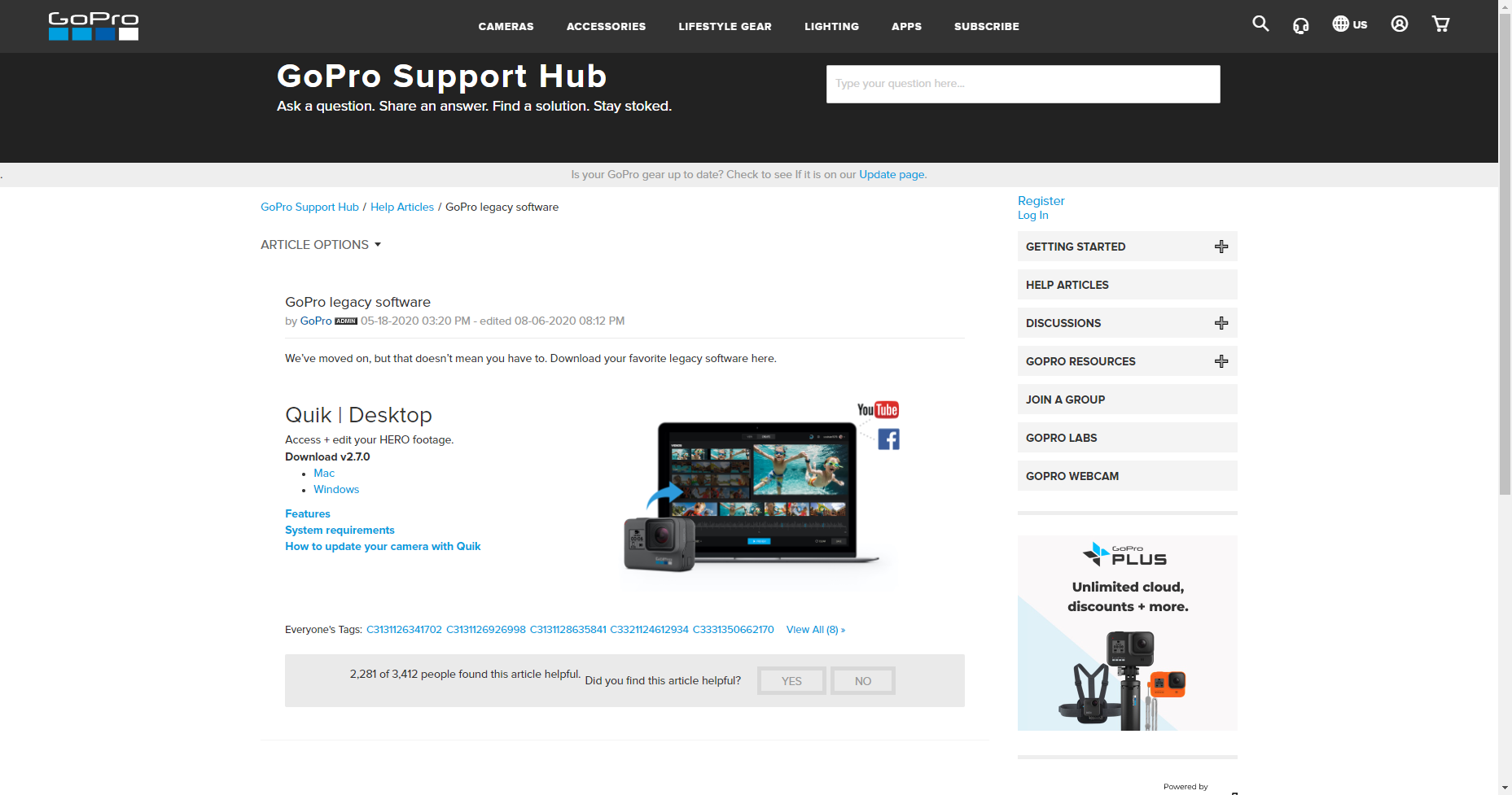
Task: Open the Lighting menu
Action: (x=831, y=26)
